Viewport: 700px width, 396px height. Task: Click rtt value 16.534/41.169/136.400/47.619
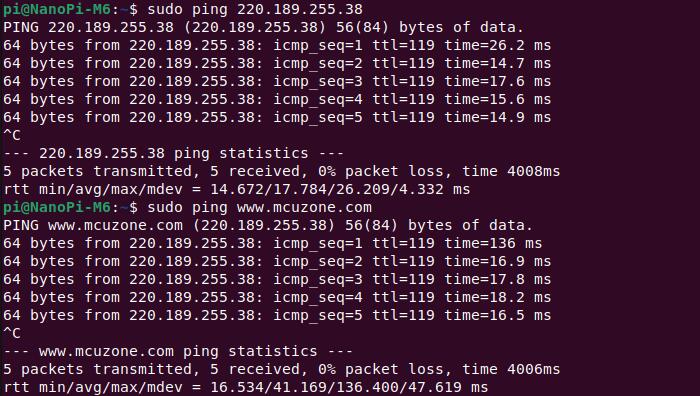click(x=336, y=387)
